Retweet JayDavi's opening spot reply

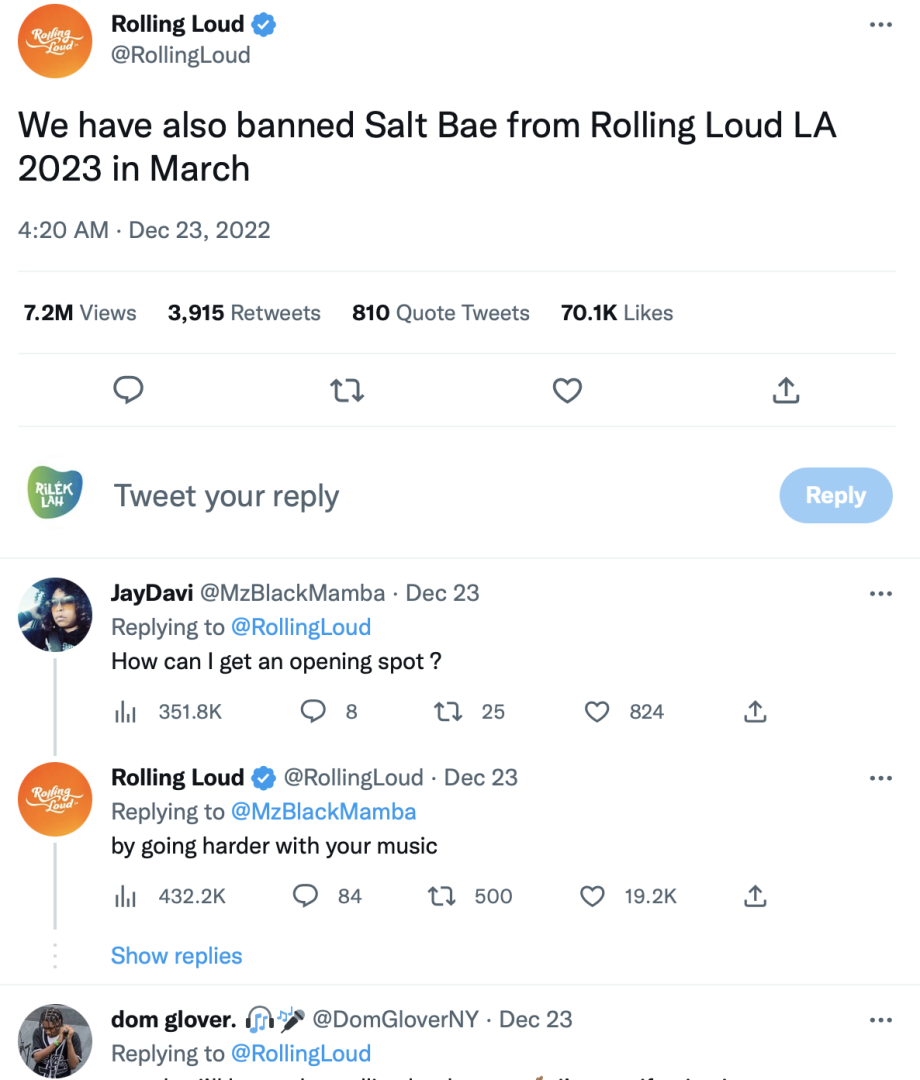coord(446,712)
